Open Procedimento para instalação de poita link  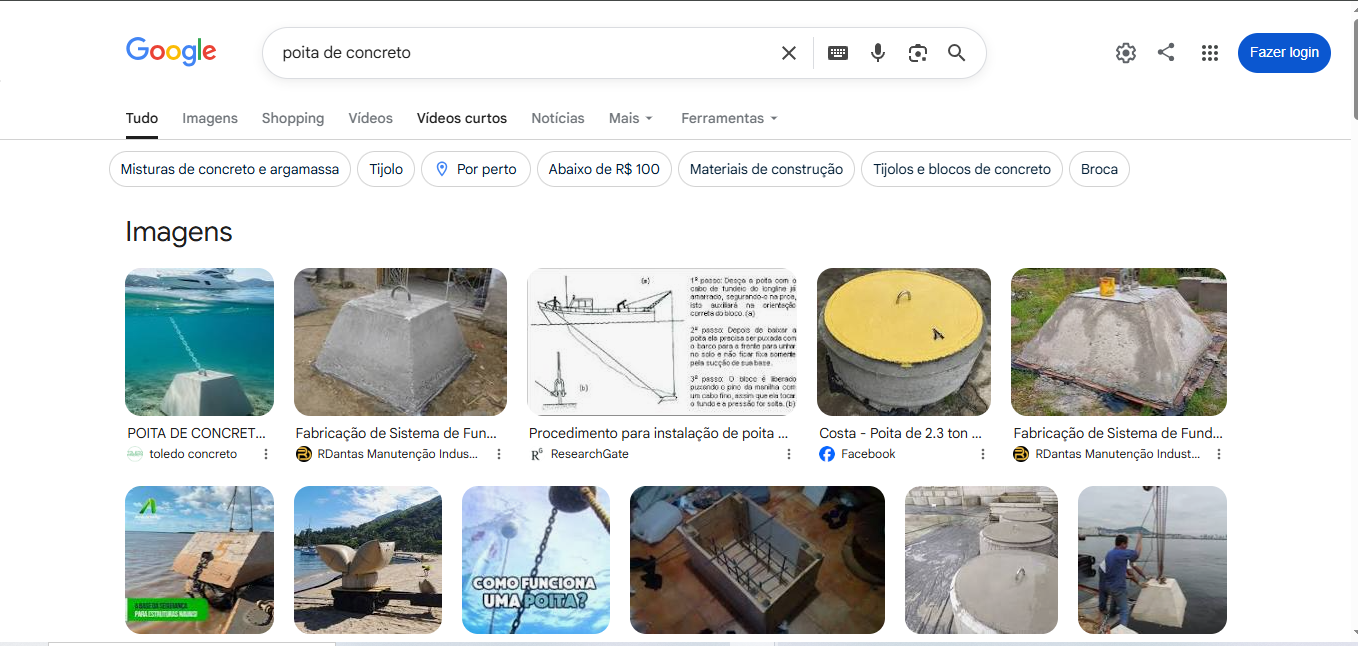[658, 433]
